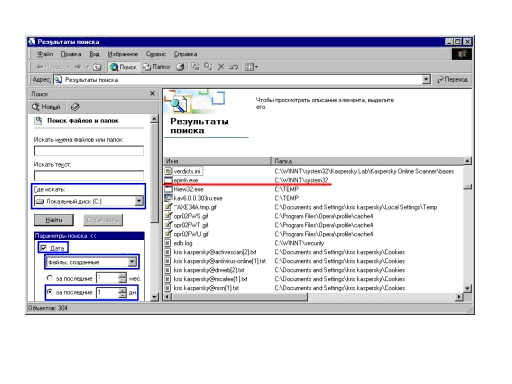Go up one folder level
512x384 pixels.
pos(97,67)
